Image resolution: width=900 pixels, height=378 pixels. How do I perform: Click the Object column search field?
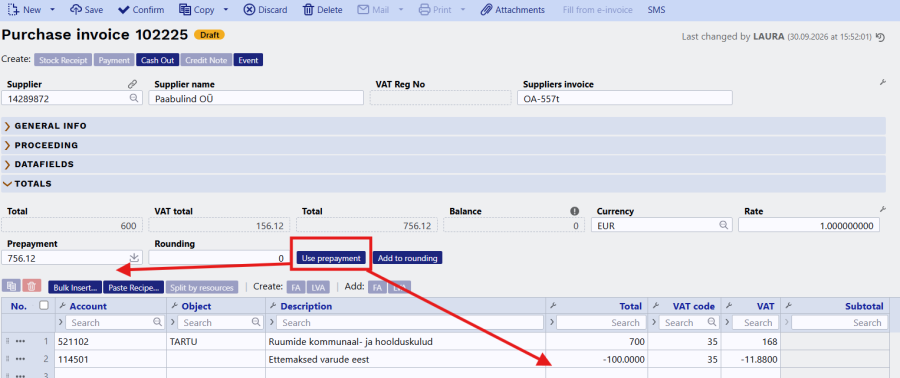[220, 323]
